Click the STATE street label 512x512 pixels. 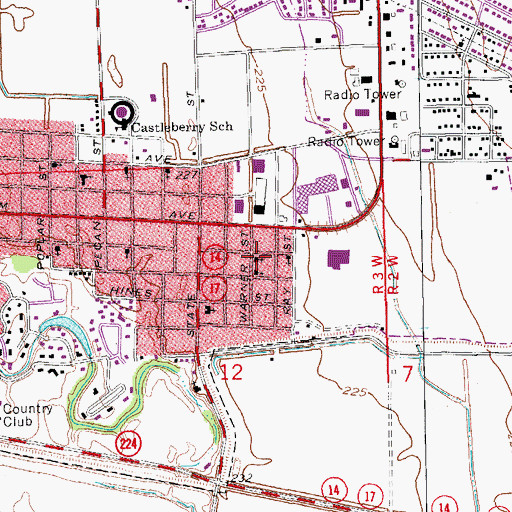tap(191, 315)
